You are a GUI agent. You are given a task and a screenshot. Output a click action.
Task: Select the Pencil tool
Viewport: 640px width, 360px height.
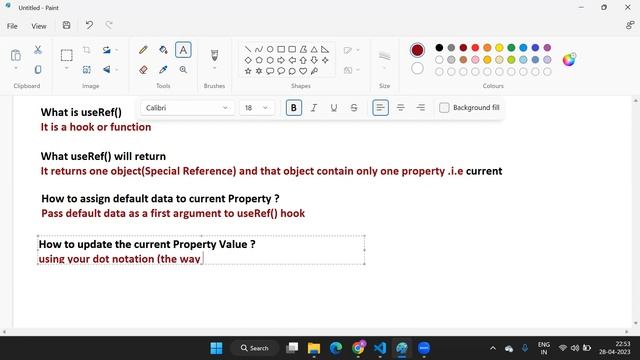143,50
